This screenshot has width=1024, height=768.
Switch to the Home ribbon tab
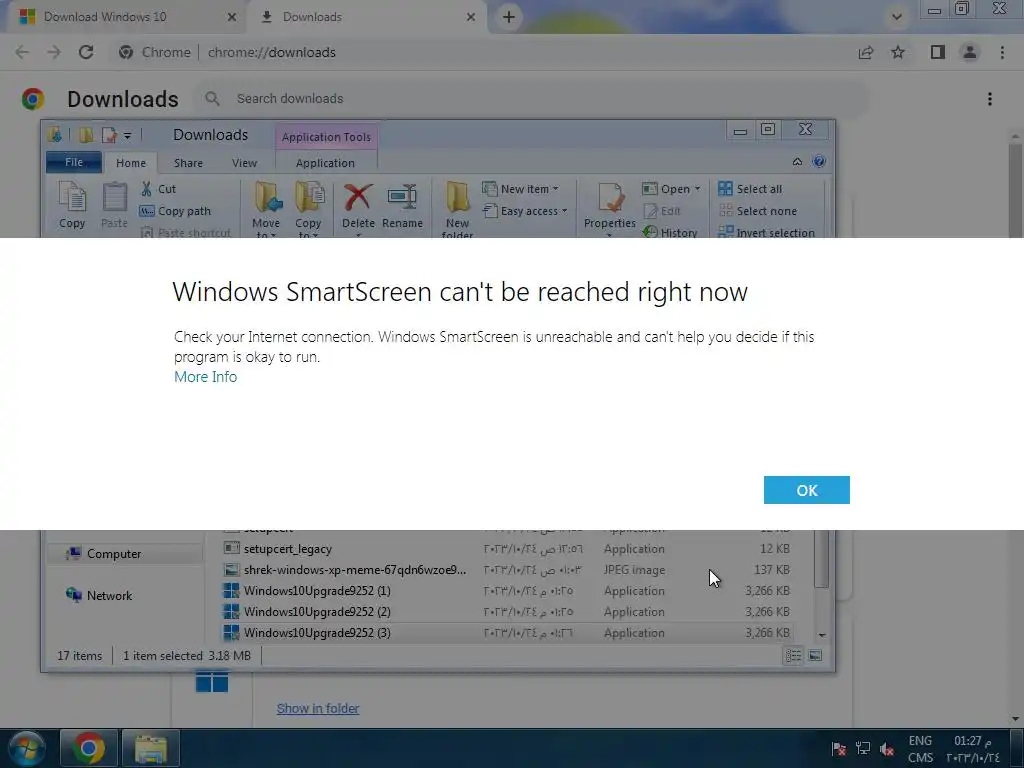pos(131,163)
